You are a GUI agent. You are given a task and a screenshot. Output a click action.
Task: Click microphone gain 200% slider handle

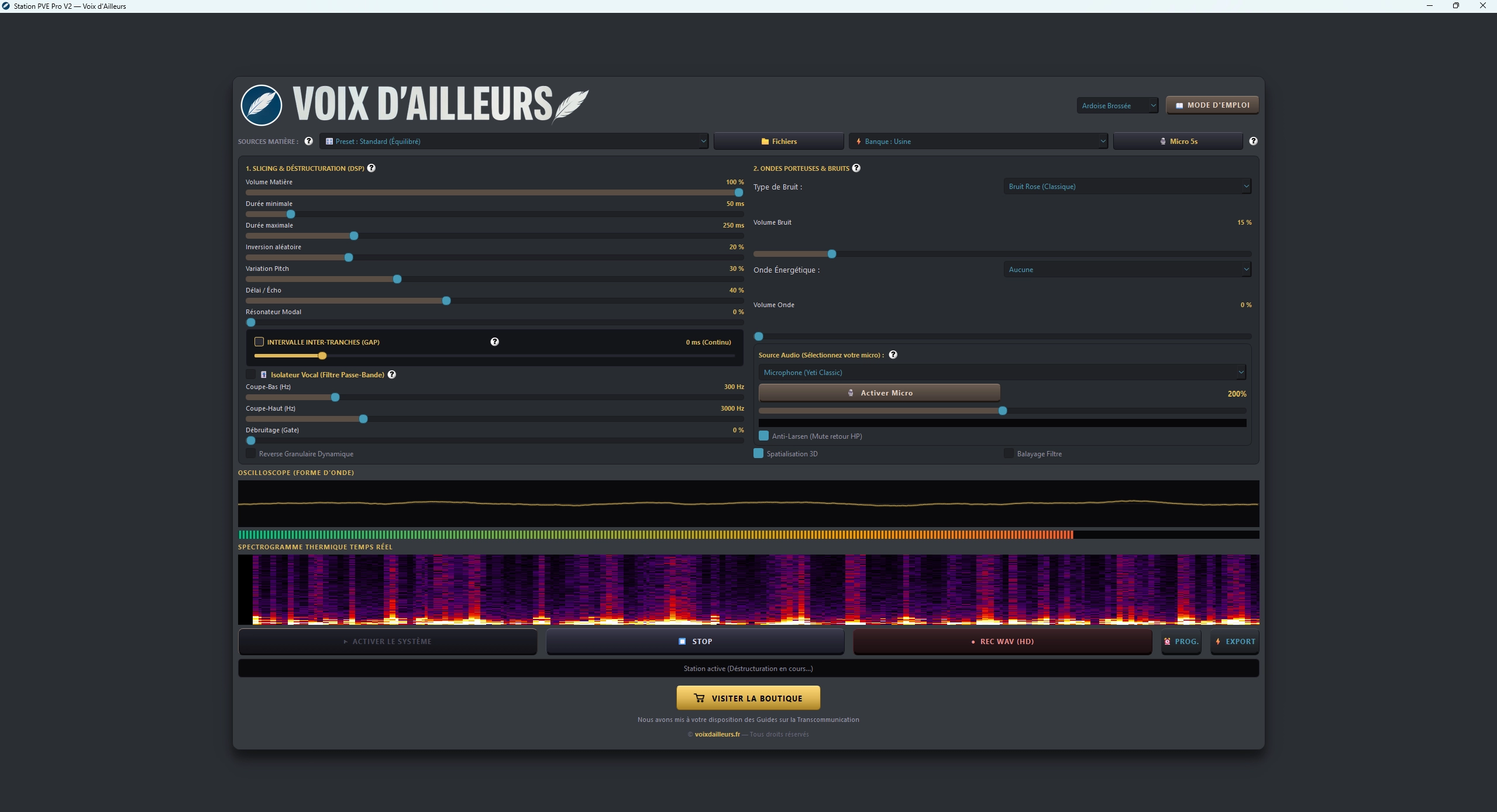pos(1003,411)
